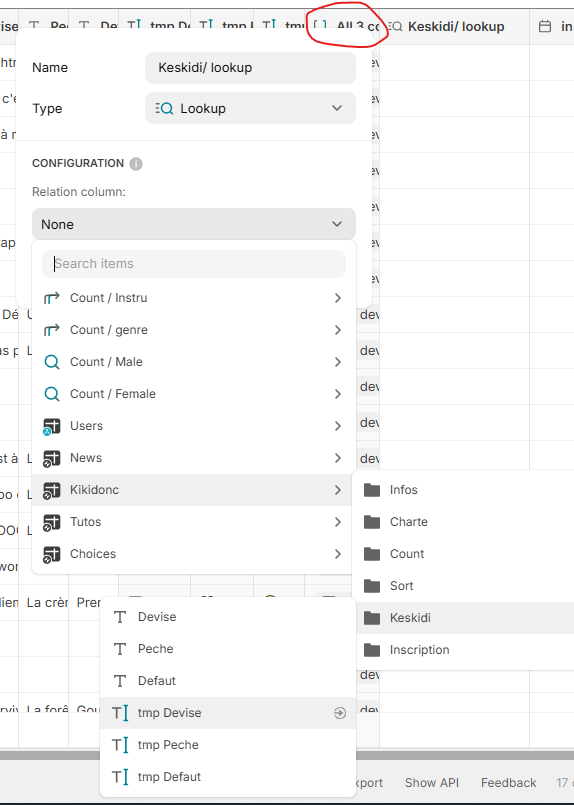574x805 pixels.
Task: Select the Inscription folder entry
Action: pos(463,650)
